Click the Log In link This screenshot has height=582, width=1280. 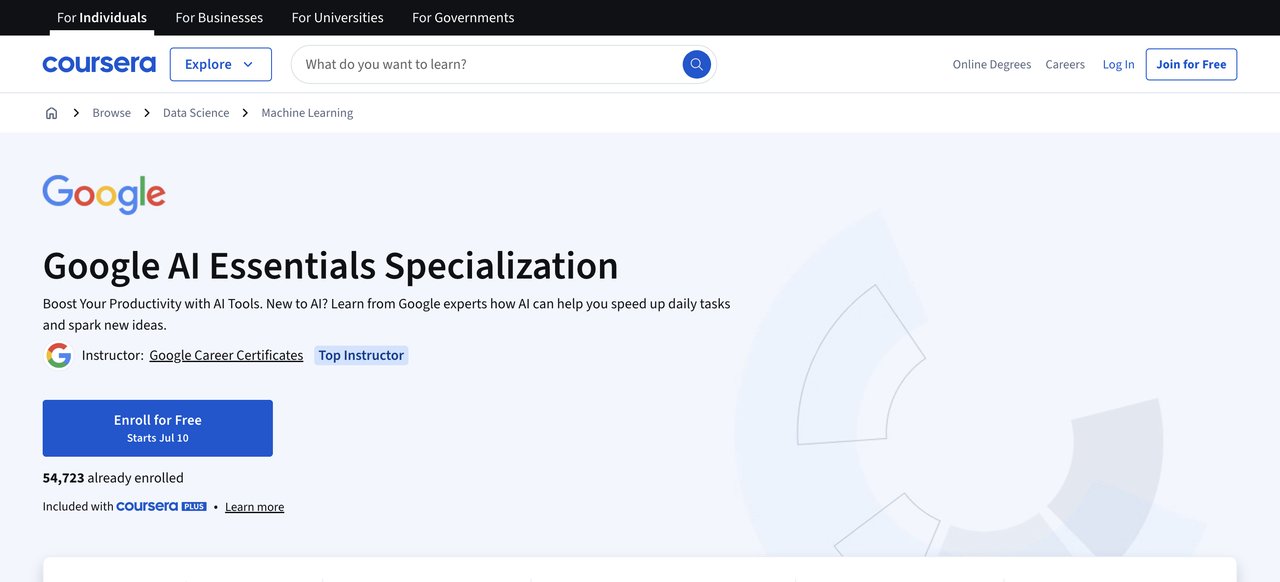click(x=1119, y=64)
